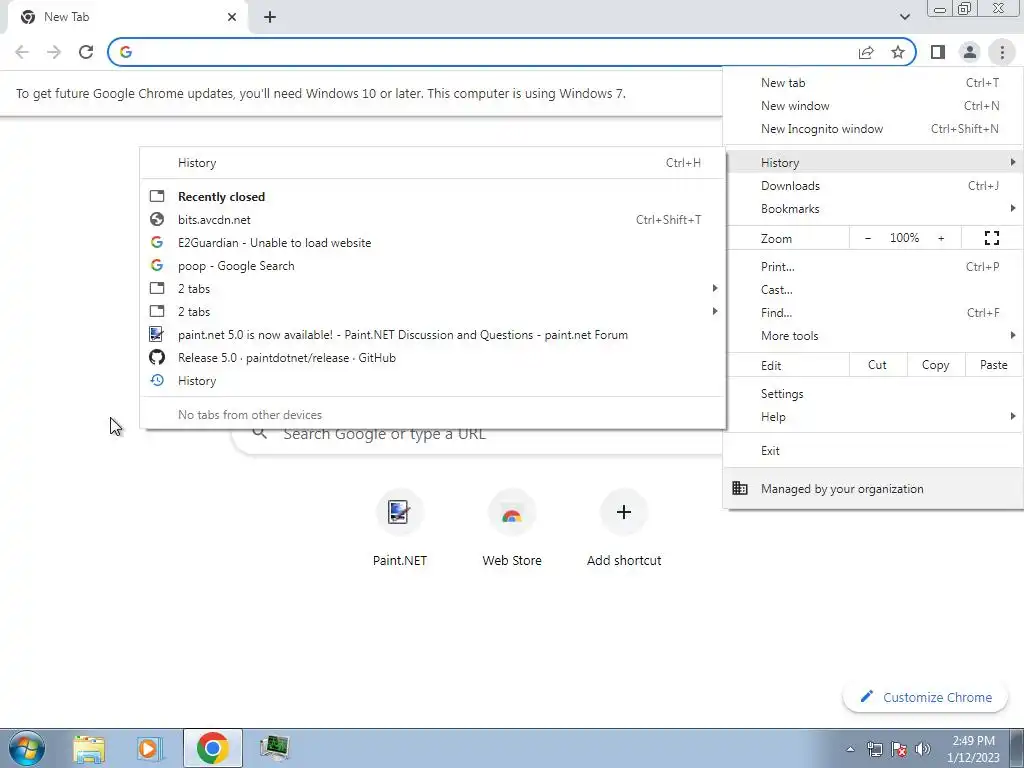Select New window menu item

tap(873, 106)
